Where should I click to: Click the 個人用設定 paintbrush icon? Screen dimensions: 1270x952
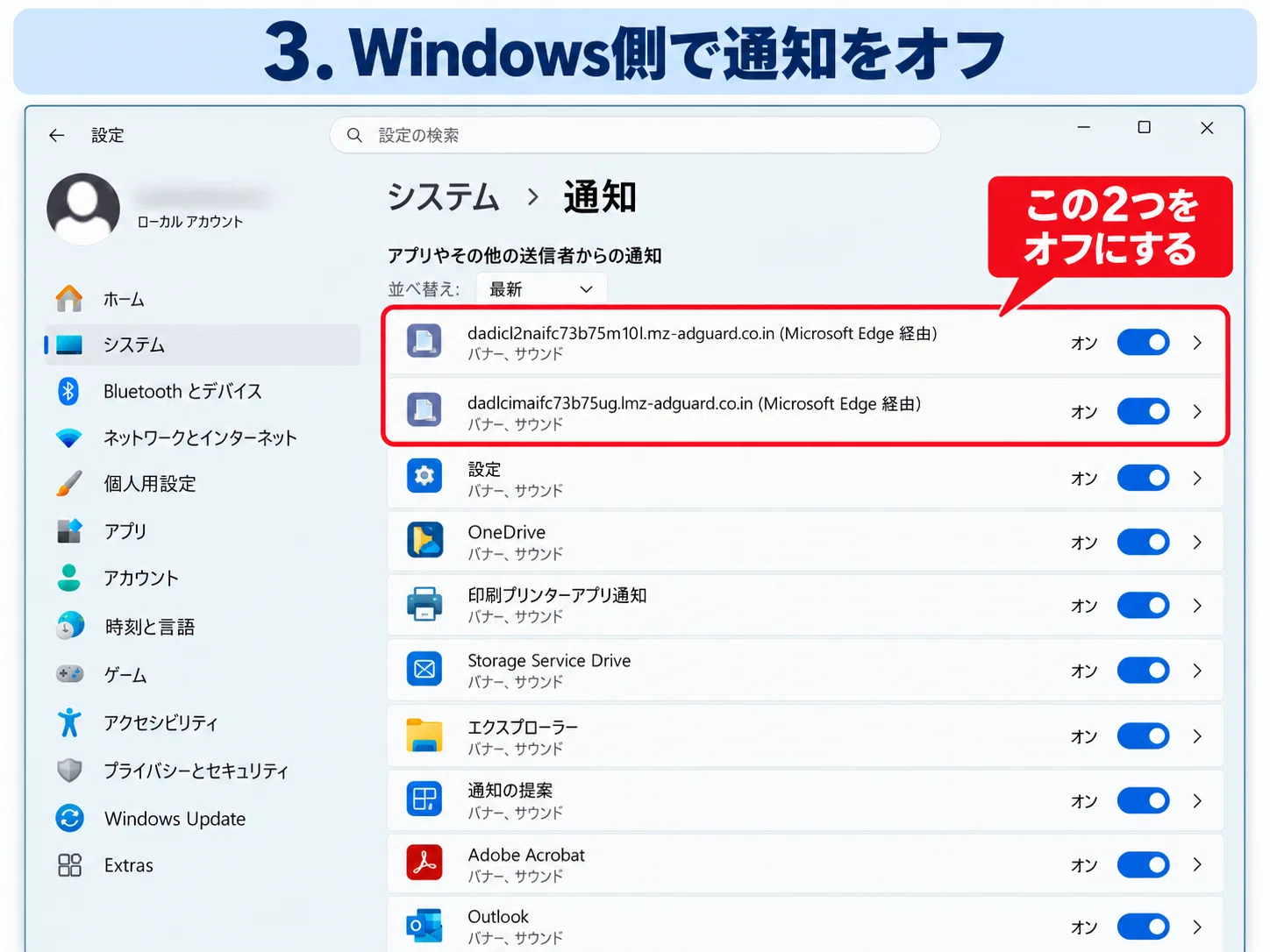(69, 484)
